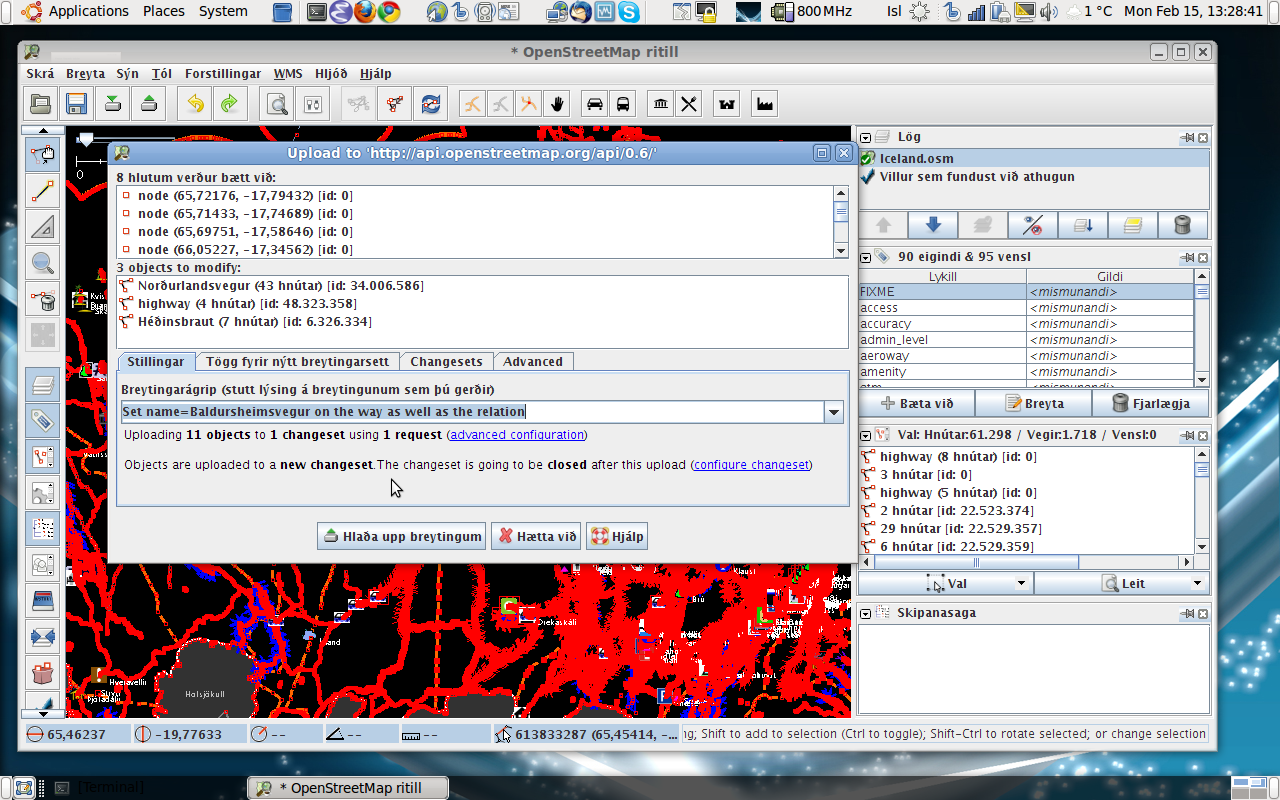Select the Draw nodes tool
Viewport: 1280px width, 800px height.
coord(42,191)
